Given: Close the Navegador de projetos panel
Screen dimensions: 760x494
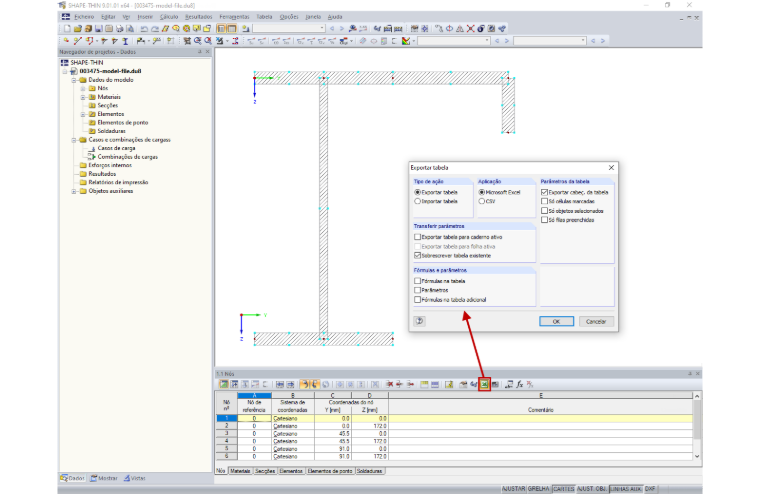Looking at the screenshot, I should (x=207, y=52).
